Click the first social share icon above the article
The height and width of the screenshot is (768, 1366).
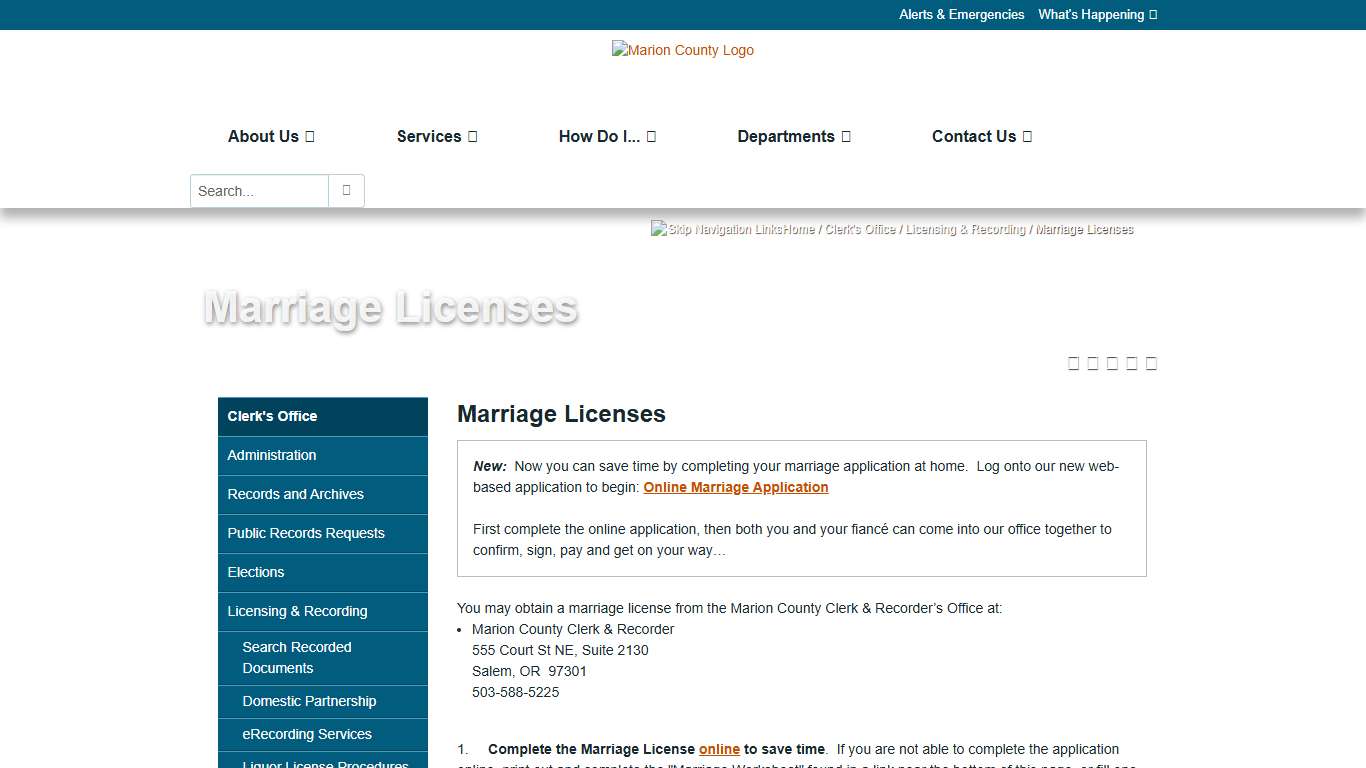[x=1073, y=363]
